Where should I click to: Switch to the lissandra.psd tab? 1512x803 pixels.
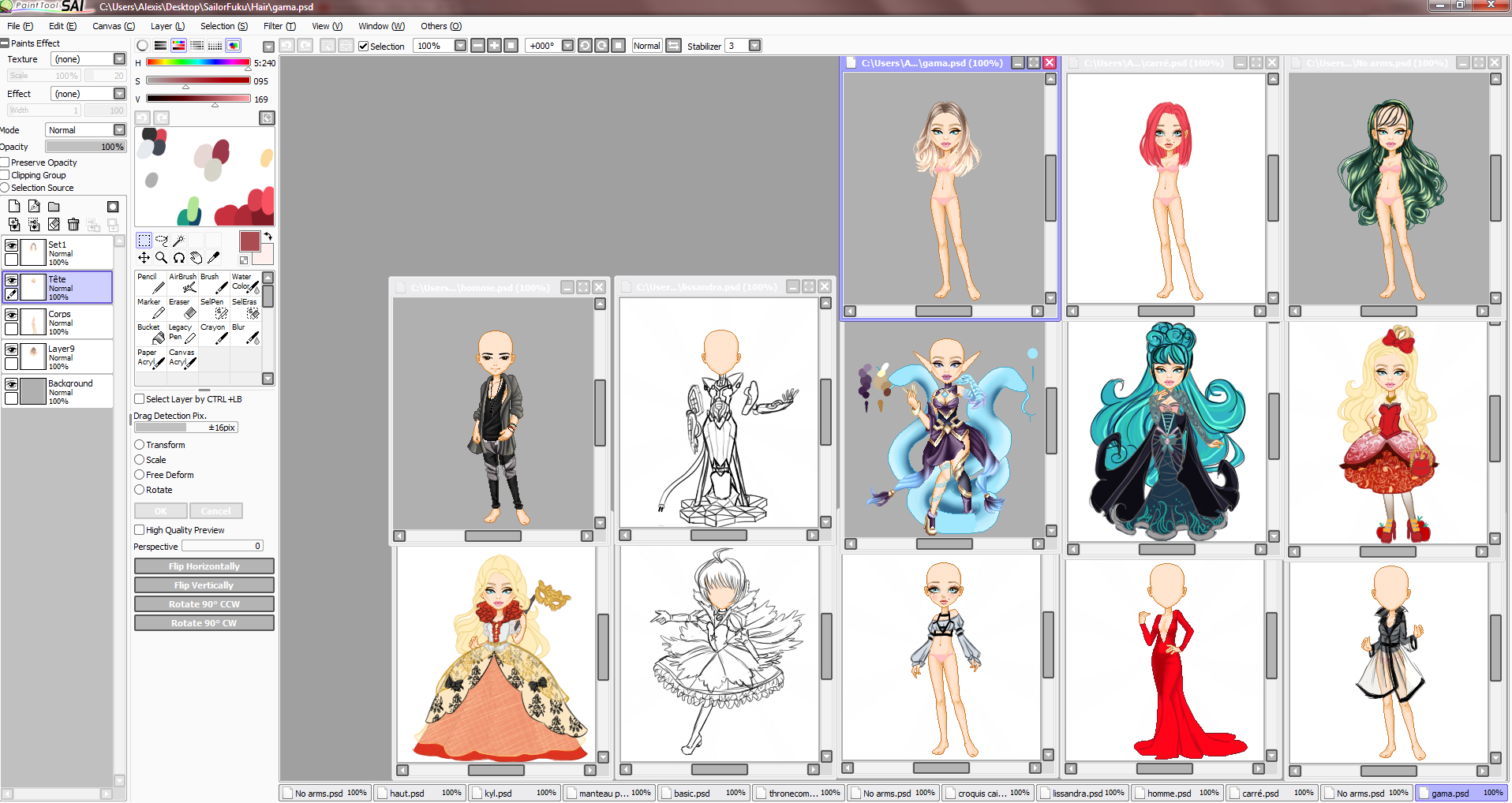[1083, 793]
